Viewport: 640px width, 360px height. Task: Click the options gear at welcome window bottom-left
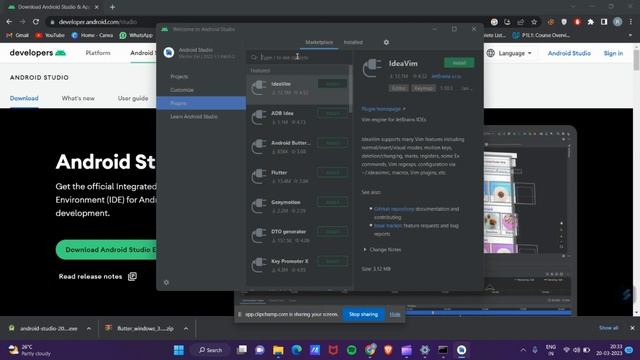pyautogui.click(x=166, y=282)
